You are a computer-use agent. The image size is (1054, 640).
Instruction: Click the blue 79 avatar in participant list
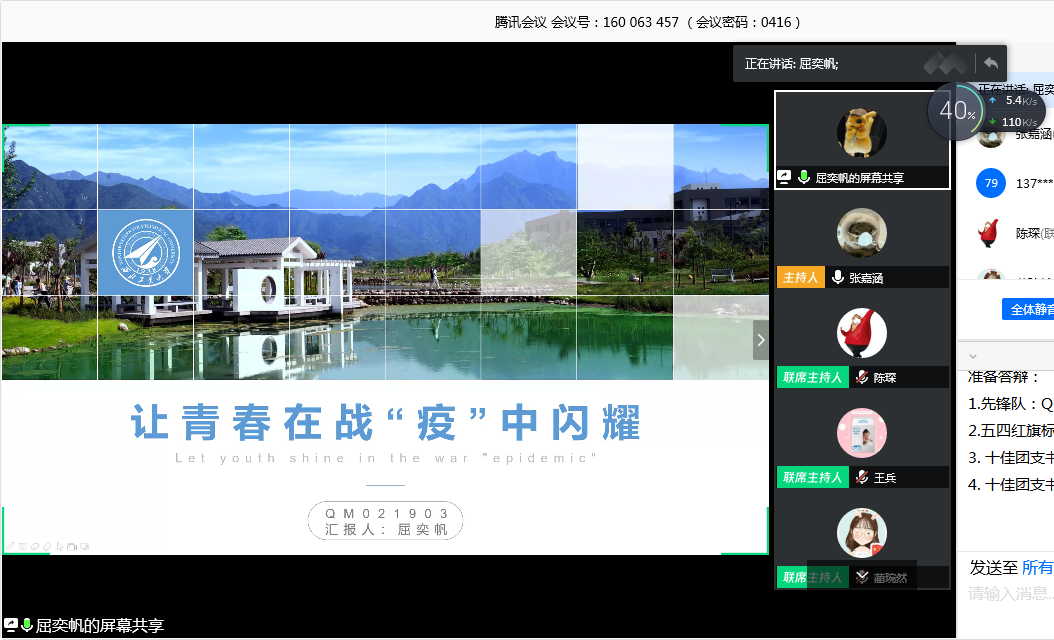[990, 183]
